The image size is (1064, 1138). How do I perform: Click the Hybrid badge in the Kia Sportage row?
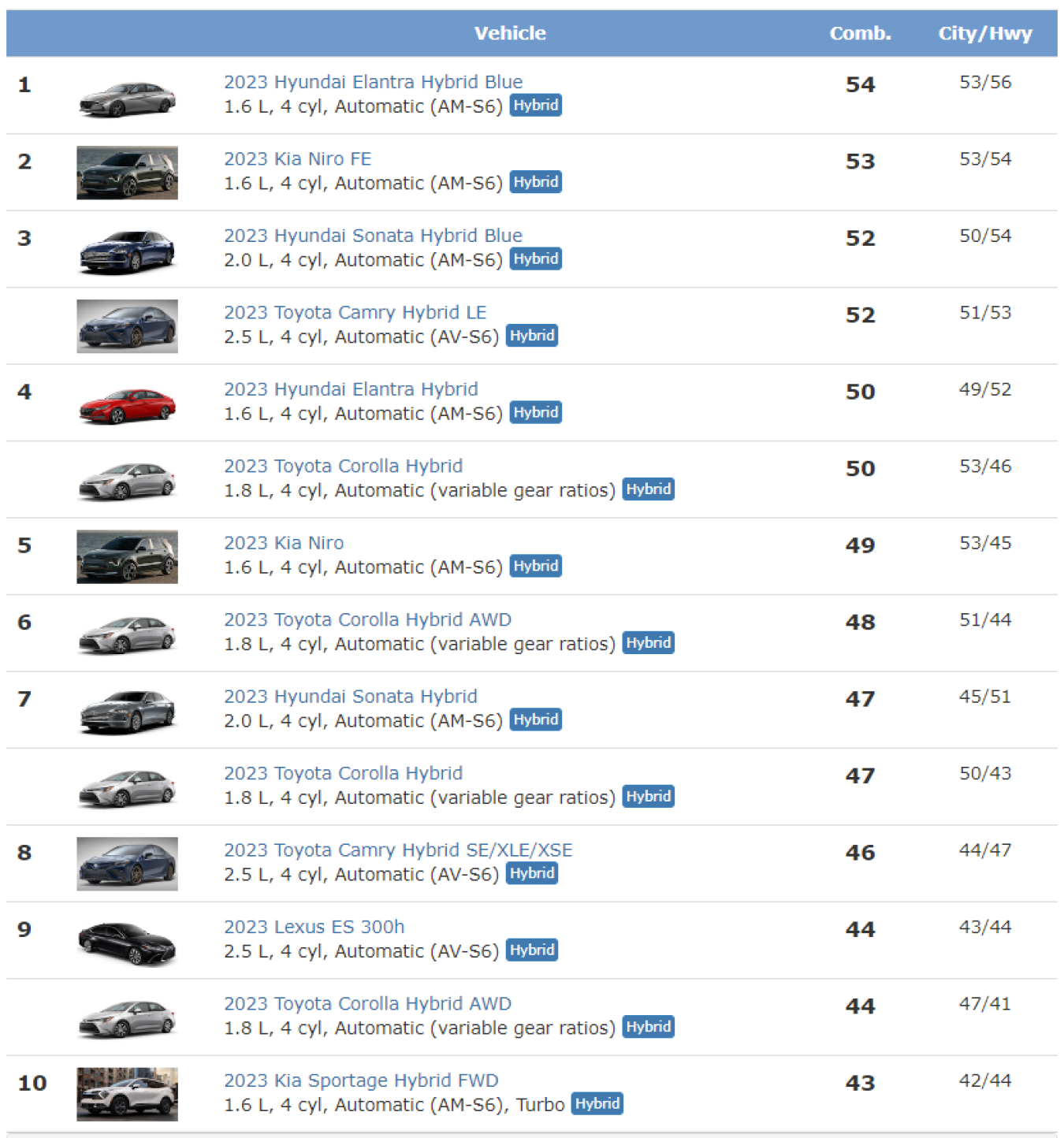pos(597,1104)
